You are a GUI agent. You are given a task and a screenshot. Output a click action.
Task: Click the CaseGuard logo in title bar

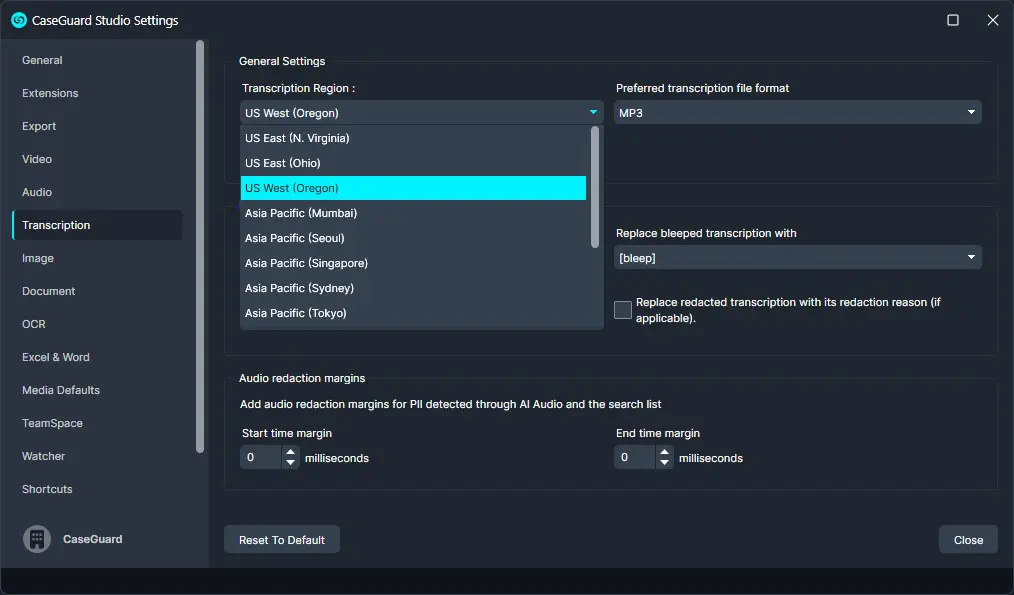pyautogui.click(x=19, y=20)
